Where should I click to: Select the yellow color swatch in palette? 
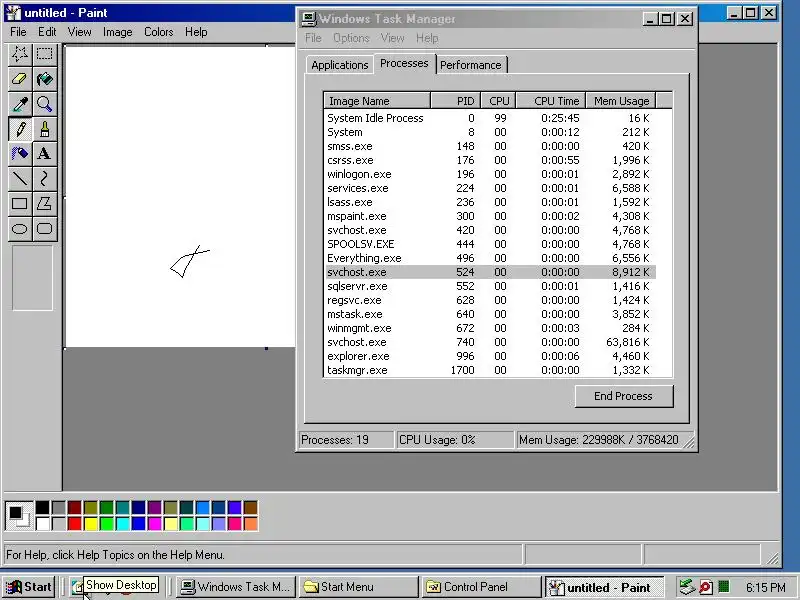[x=91, y=523]
